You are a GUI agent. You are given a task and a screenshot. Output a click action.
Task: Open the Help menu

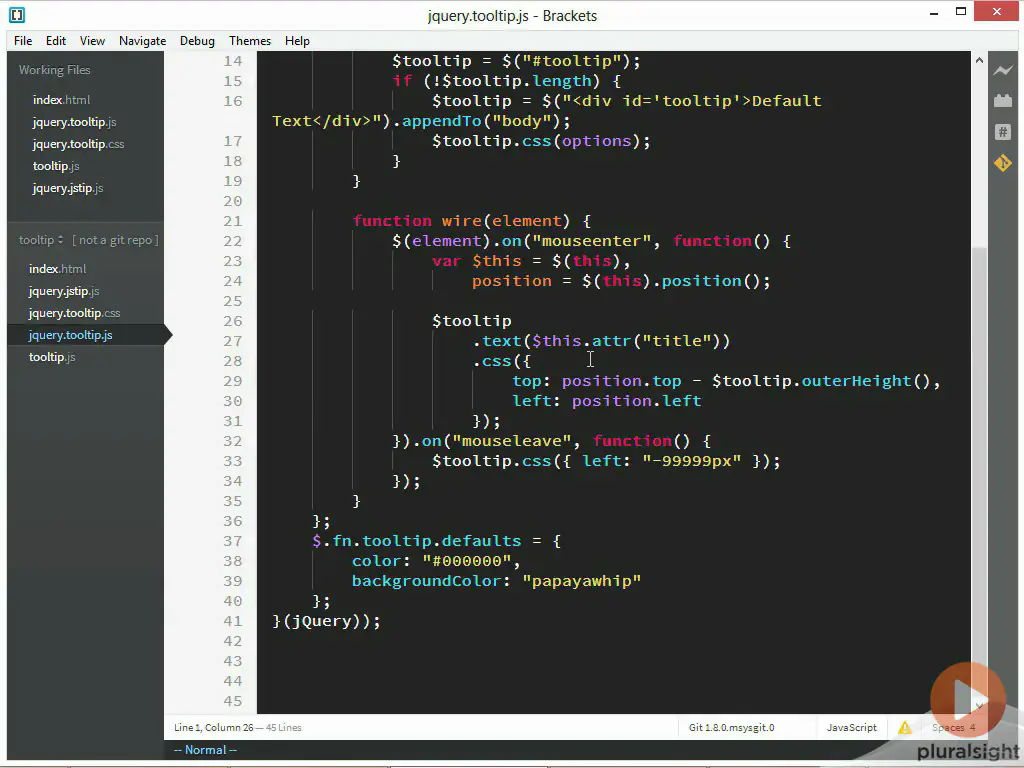pos(297,40)
